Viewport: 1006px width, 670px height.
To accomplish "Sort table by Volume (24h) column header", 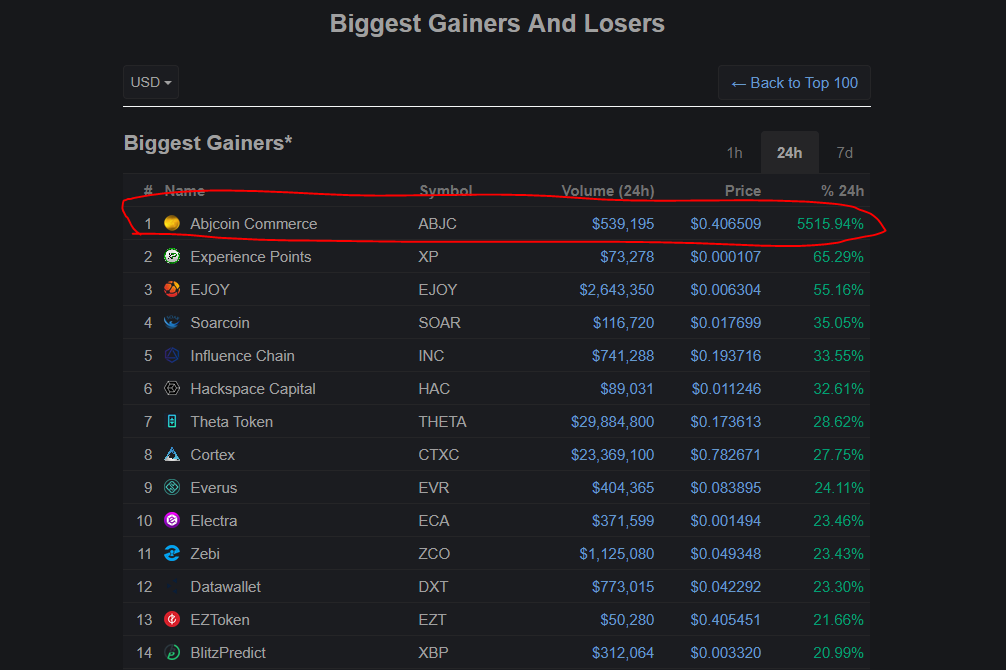I will click(608, 191).
